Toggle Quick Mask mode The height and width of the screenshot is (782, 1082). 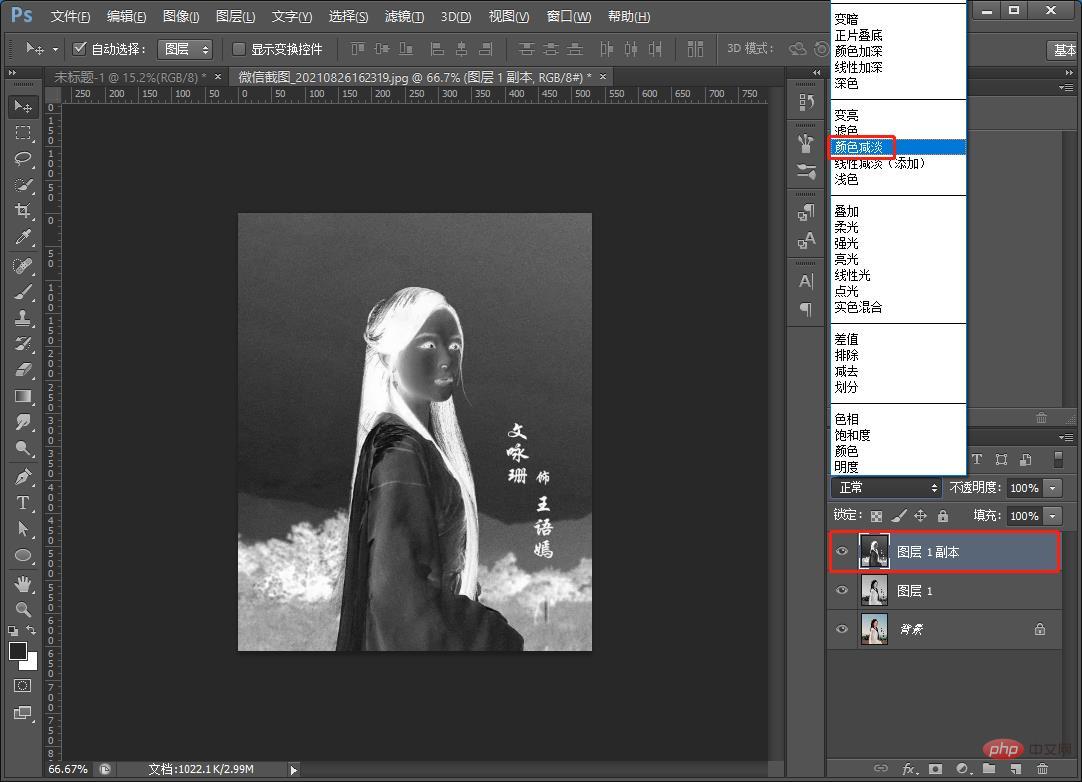click(23, 685)
